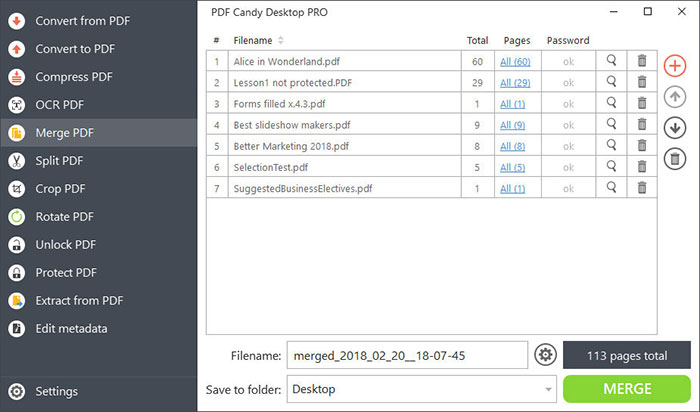Select Compress PDF in sidebar
700x412 pixels.
coord(98,77)
